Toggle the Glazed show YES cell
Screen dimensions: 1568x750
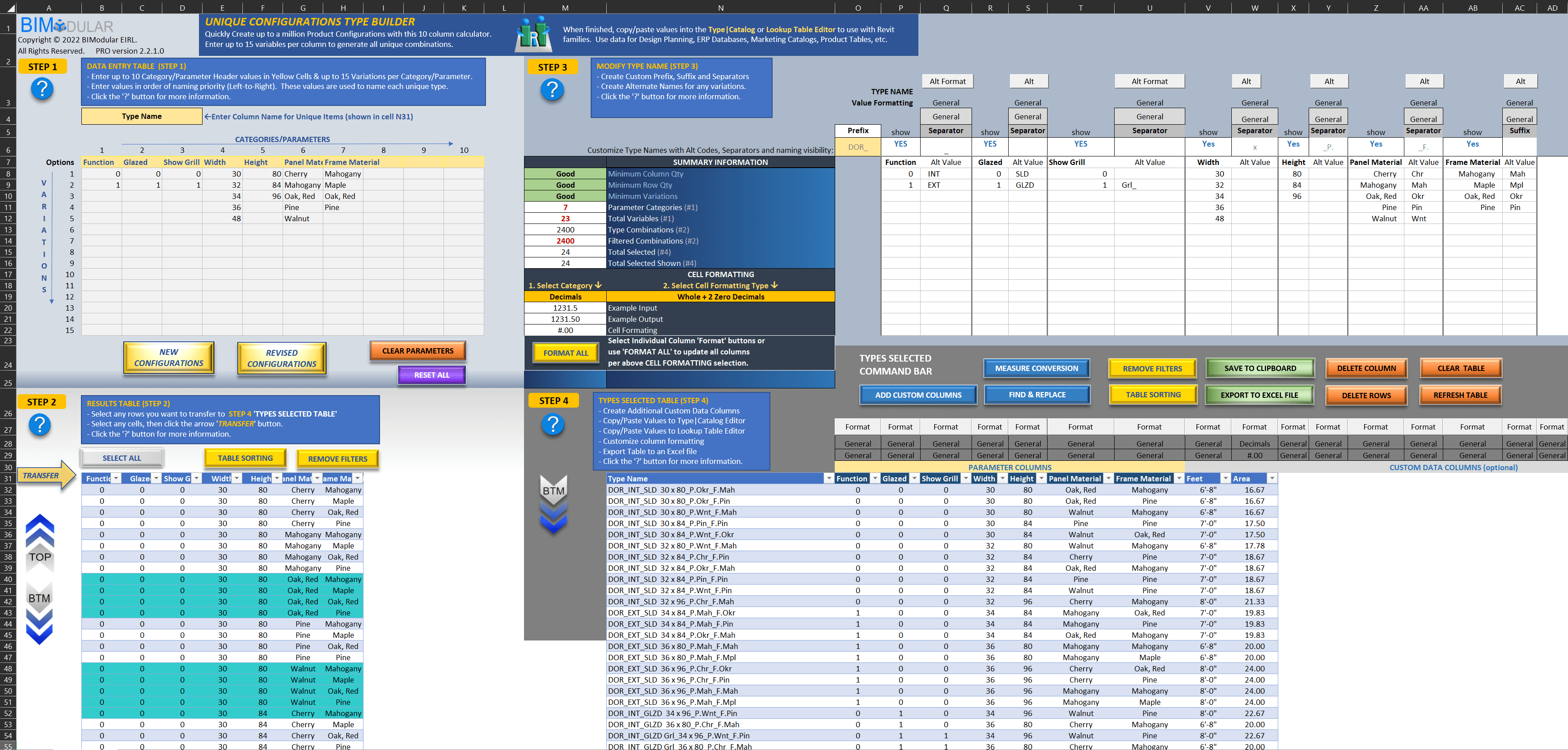[990, 144]
